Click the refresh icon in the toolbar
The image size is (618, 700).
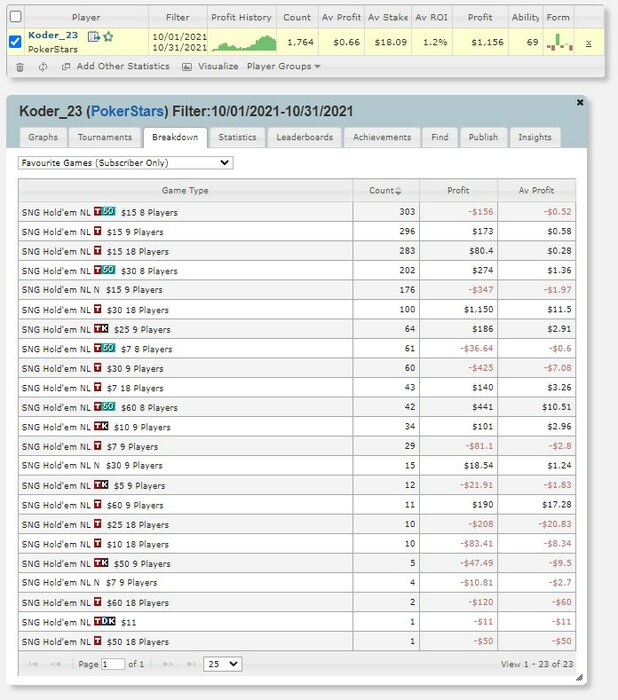tap(43, 67)
